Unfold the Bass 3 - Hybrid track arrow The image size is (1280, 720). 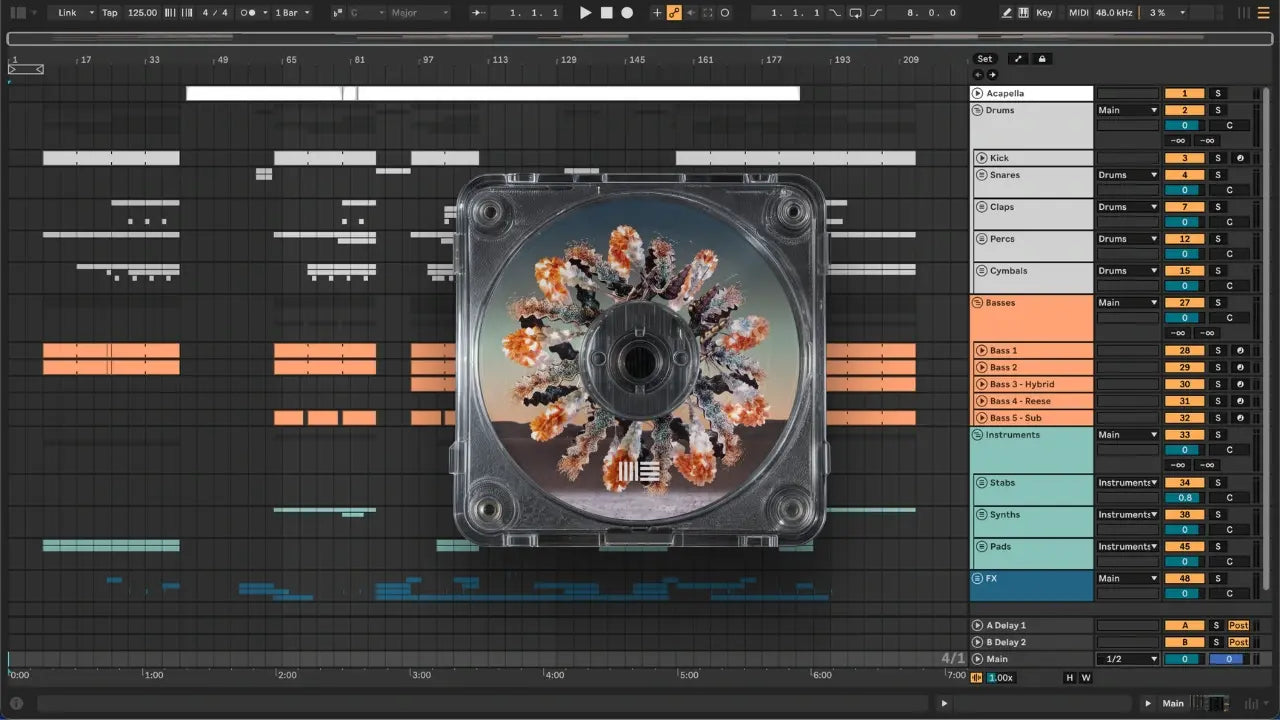pyautogui.click(x=982, y=384)
